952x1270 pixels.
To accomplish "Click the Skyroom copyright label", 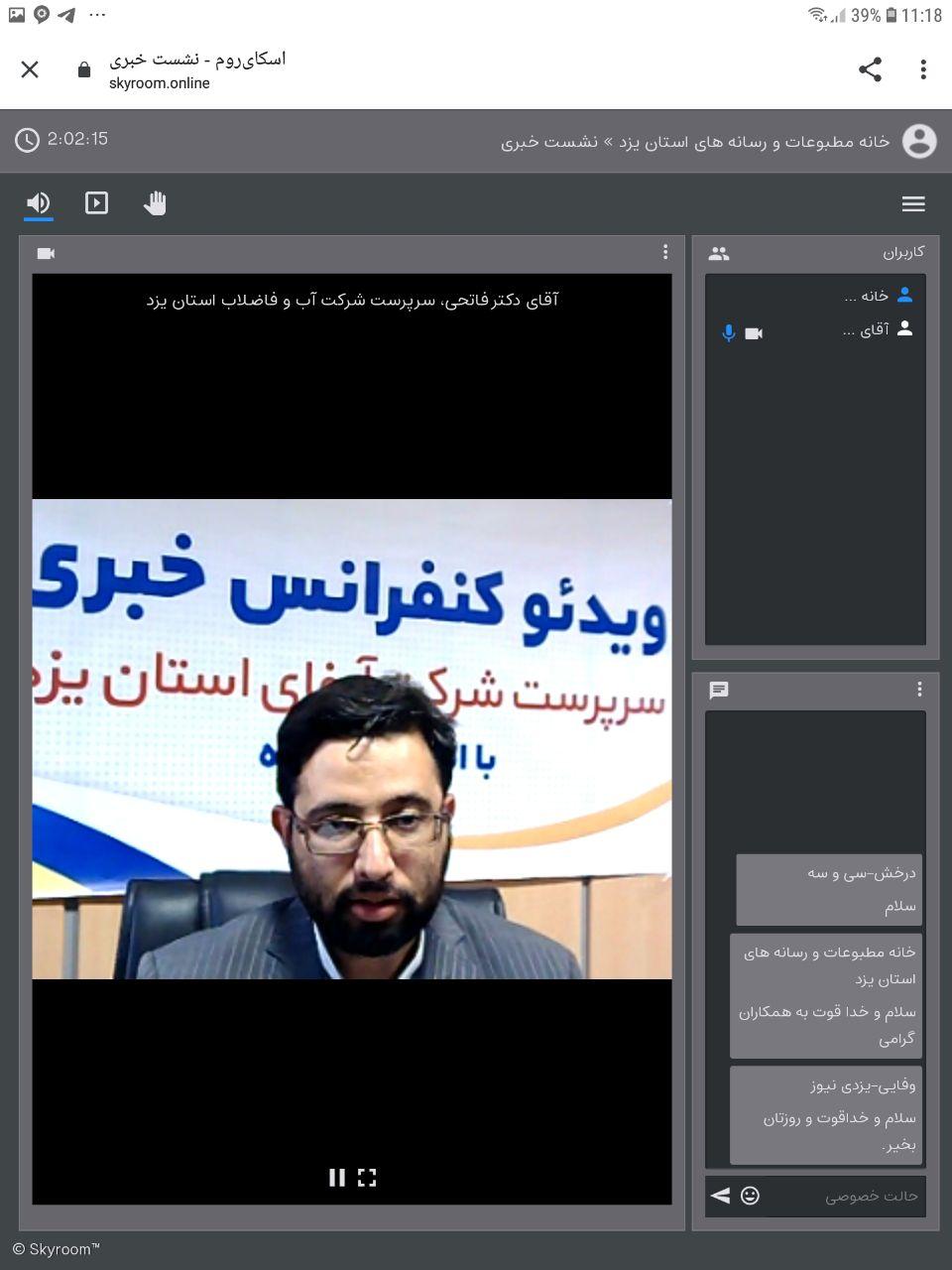I will pos(57,1249).
